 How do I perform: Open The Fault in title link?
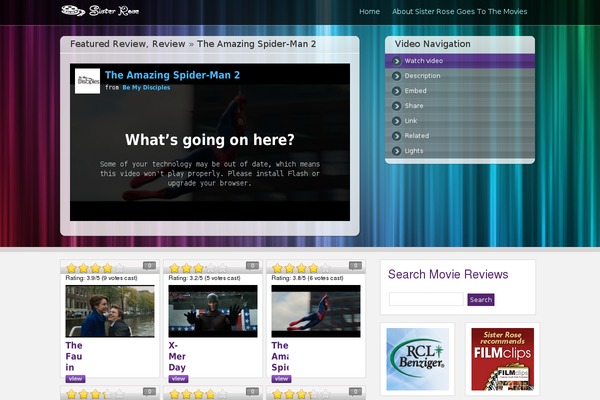click(x=74, y=356)
